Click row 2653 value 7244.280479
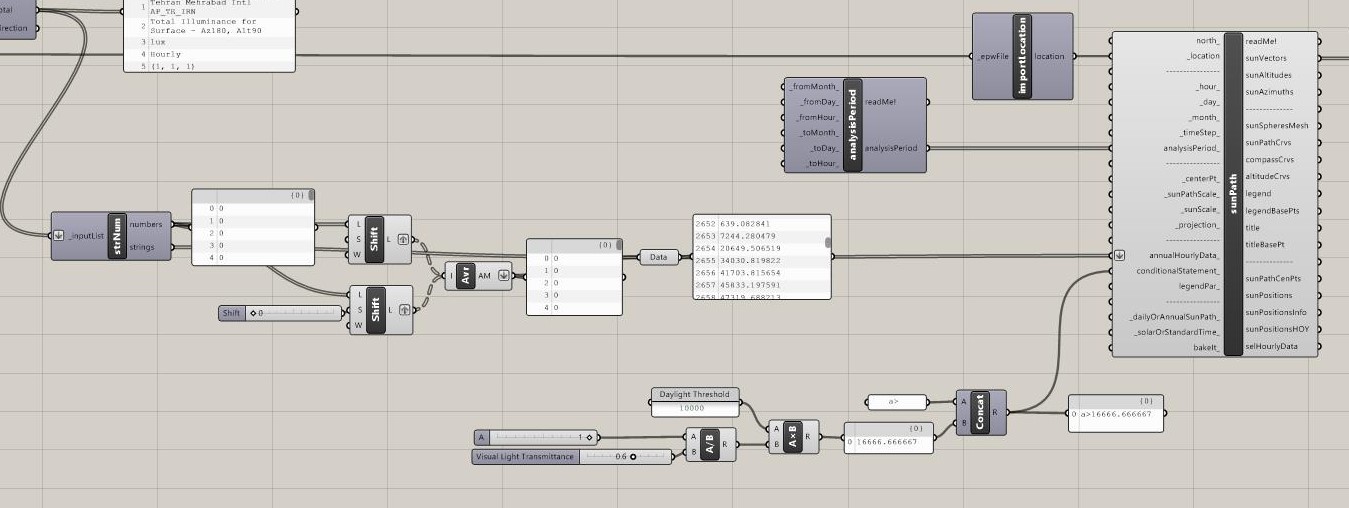The image size is (1349, 508). click(761, 236)
